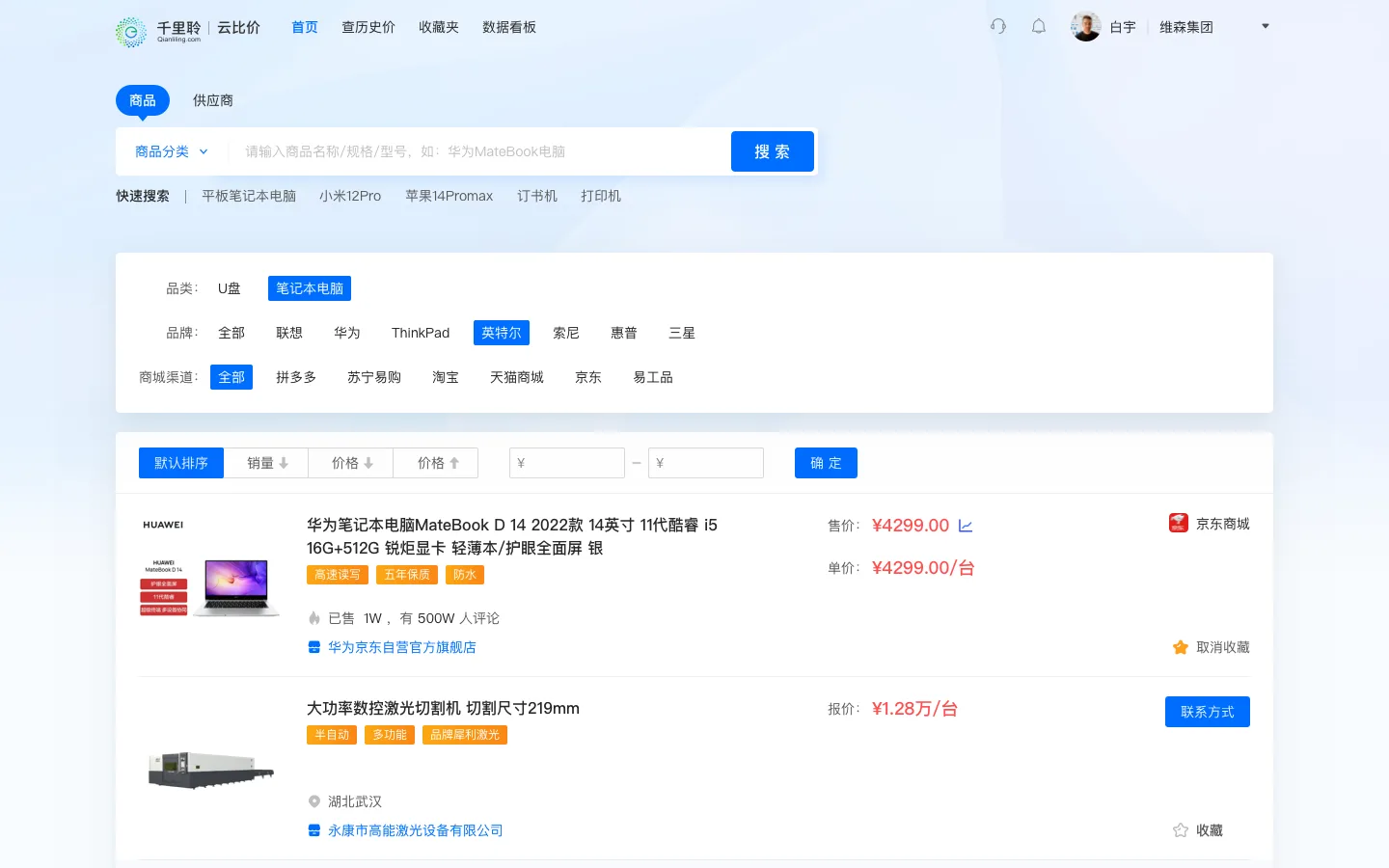This screenshot has width=1389, height=868.
Task: Open 华为京东自营官方旗舰店 store link
Action: [402, 647]
